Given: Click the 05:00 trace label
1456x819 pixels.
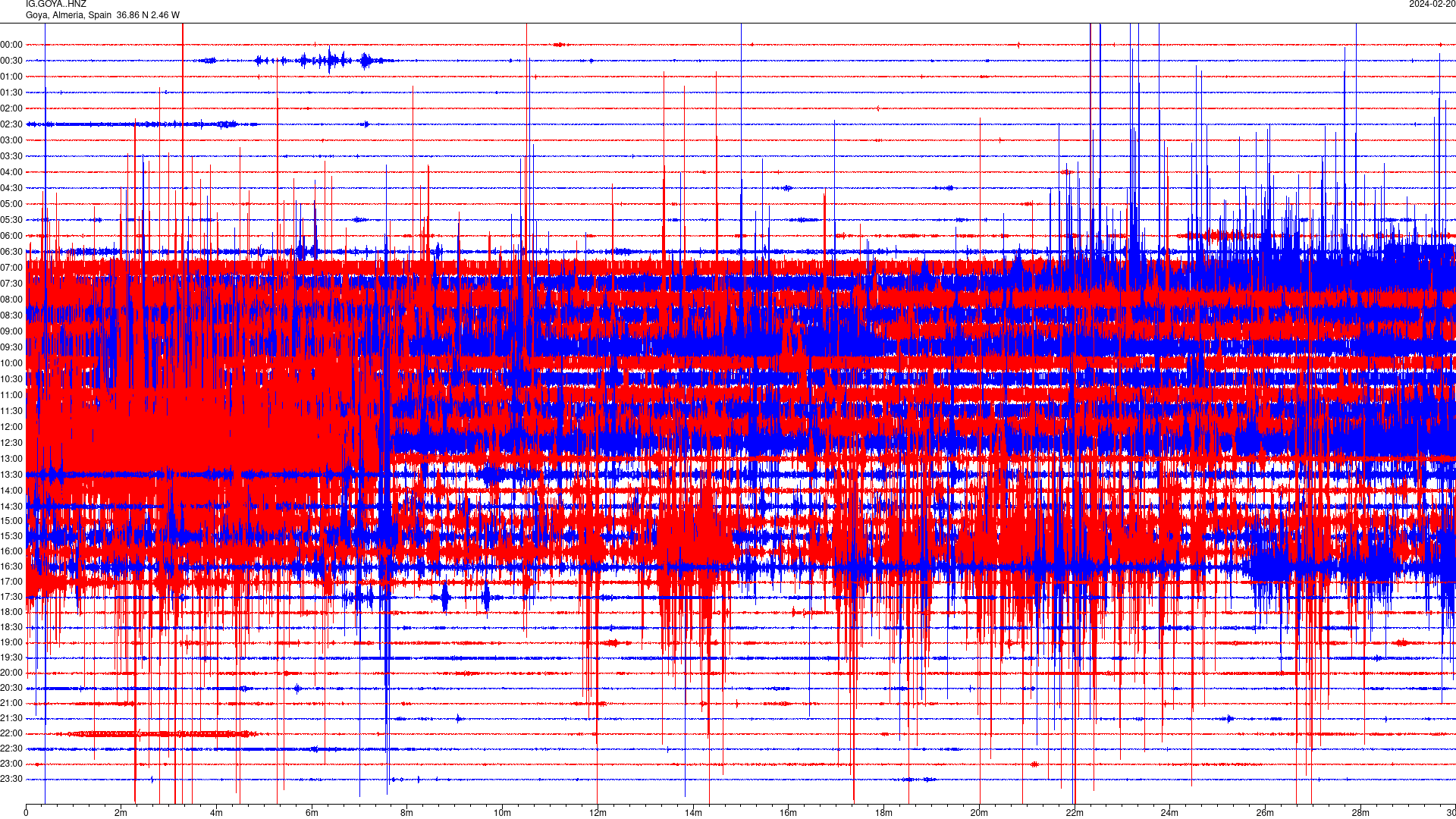Looking at the screenshot, I should tap(11, 204).
